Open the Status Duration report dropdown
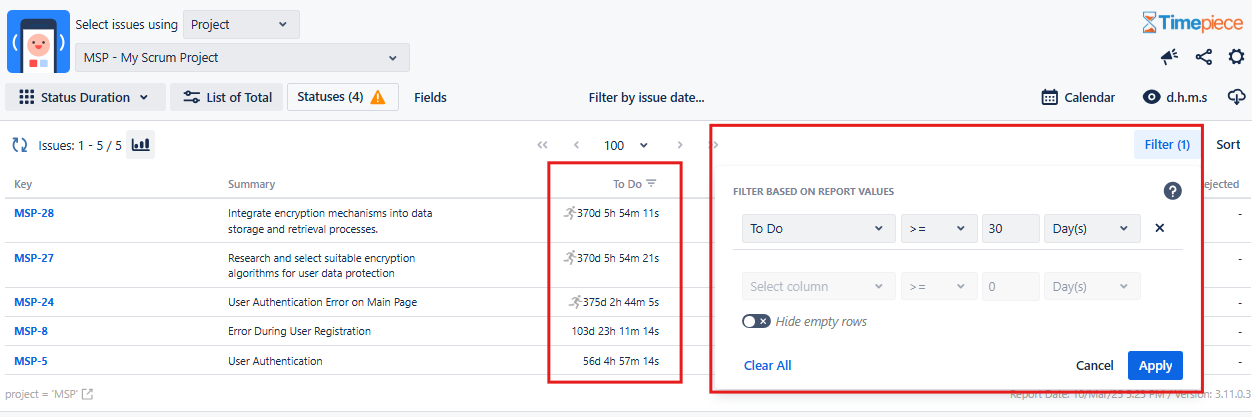 pyautogui.click(x=84, y=97)
